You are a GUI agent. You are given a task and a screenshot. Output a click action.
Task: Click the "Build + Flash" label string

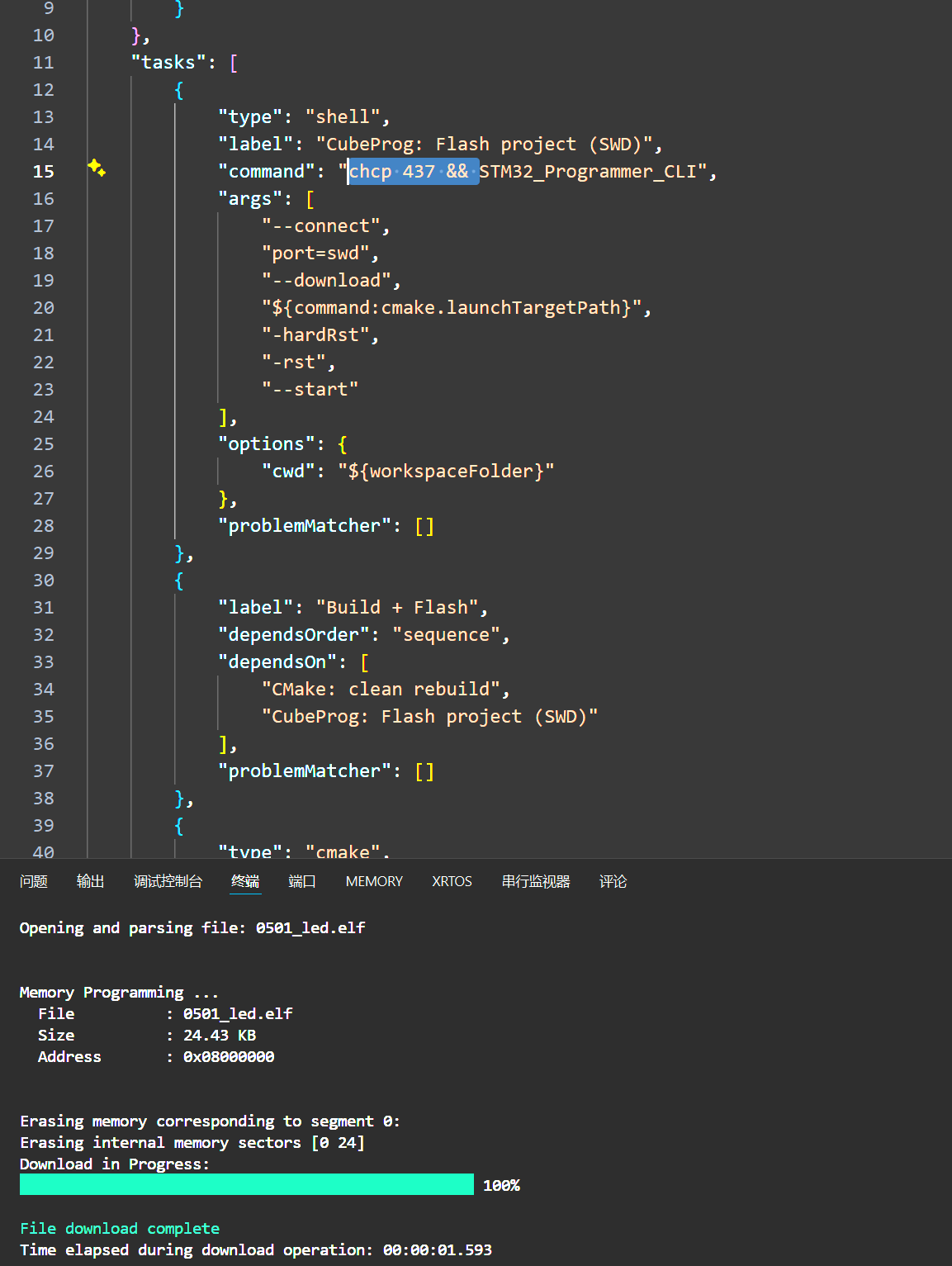pyautogui.click(x=397, y=608)
